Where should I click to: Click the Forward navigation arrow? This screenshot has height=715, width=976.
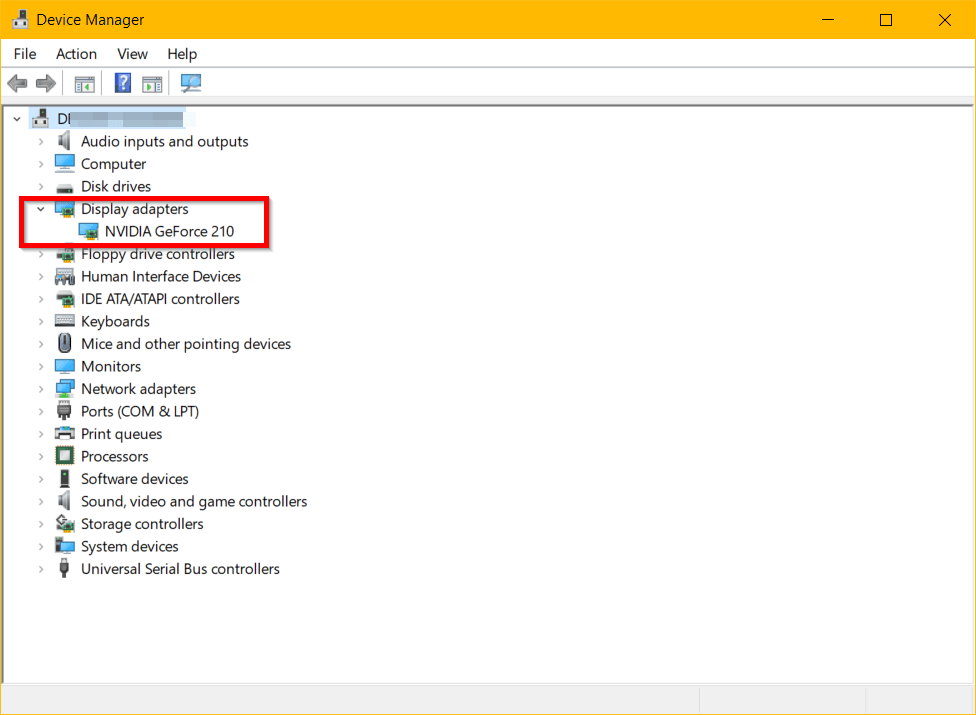[46, 83]
